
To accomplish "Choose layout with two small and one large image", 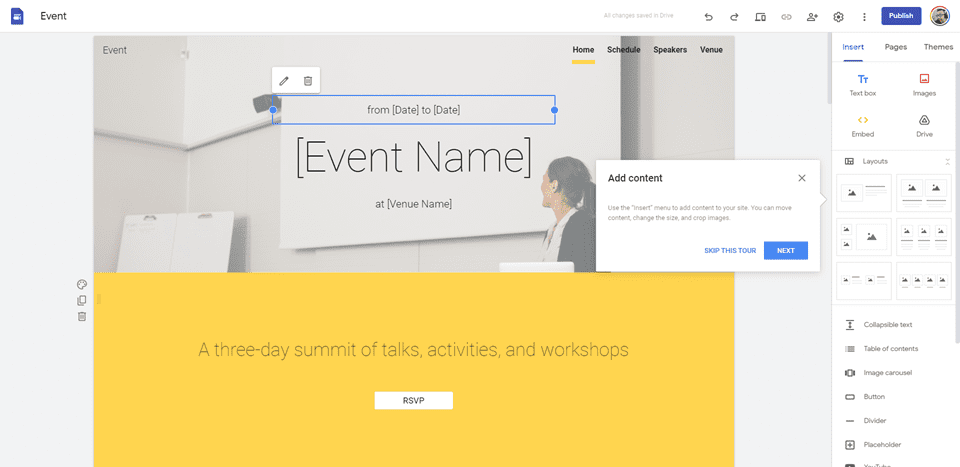I will click(863, 237).
